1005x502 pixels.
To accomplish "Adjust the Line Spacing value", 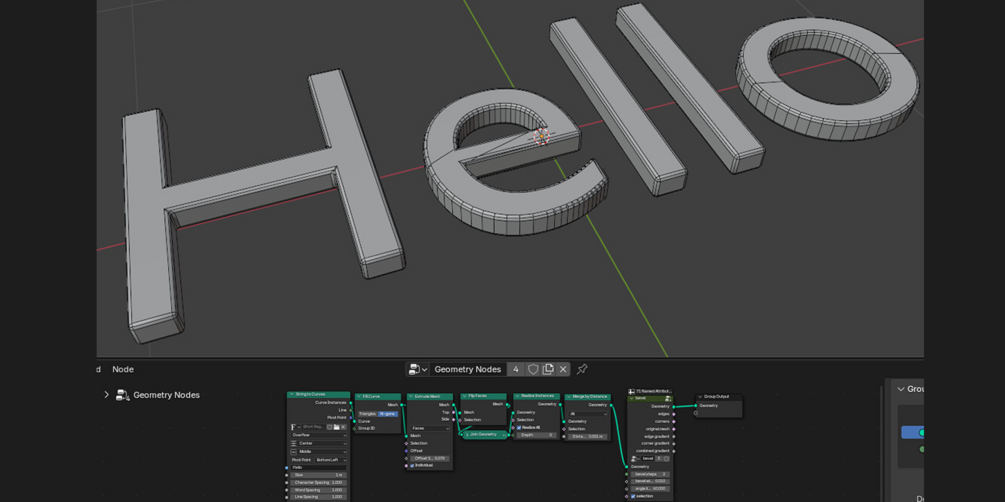I will [x=319, y=497].
